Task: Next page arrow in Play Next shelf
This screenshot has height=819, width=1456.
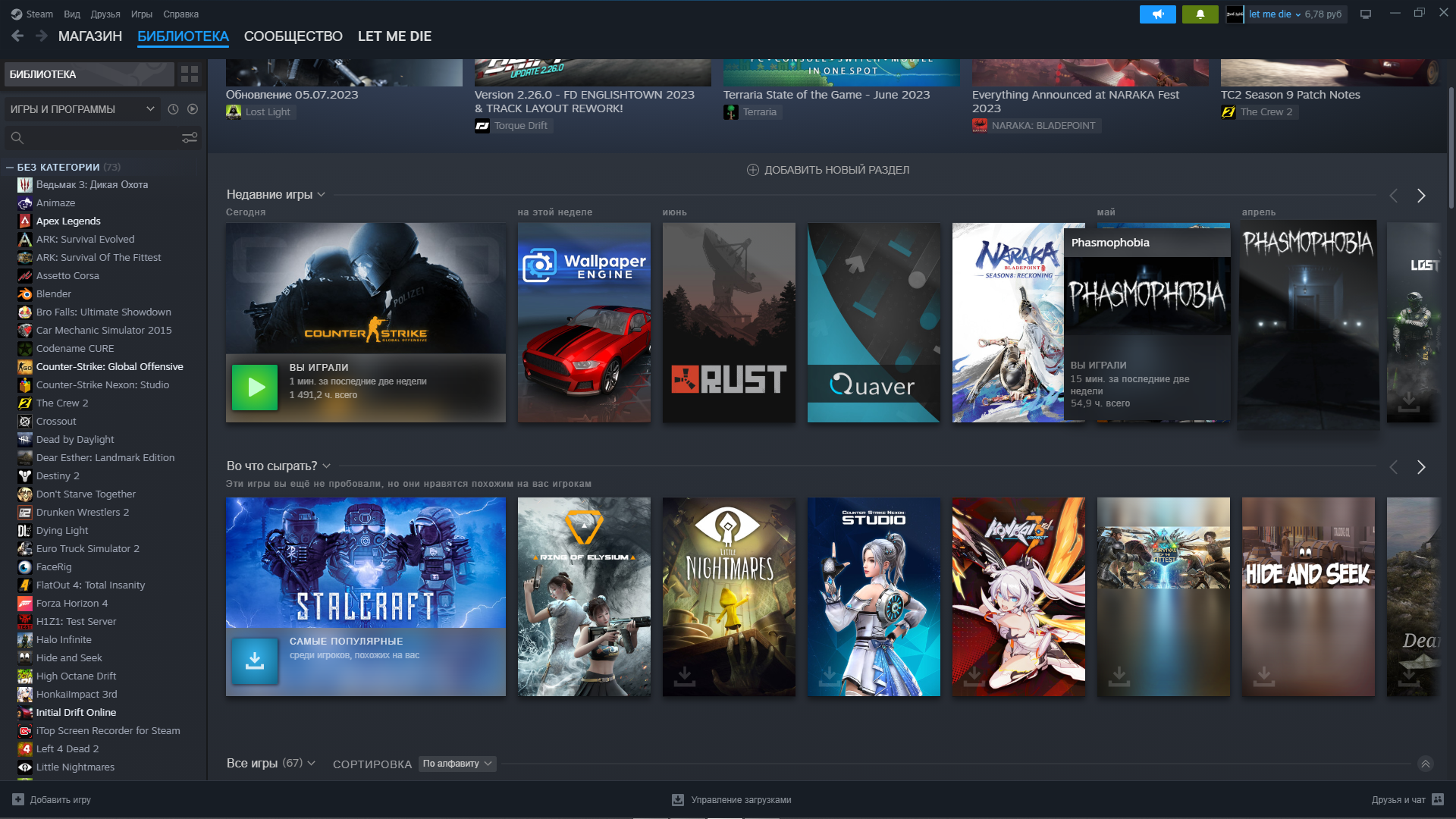Action: coord(1421,467)
